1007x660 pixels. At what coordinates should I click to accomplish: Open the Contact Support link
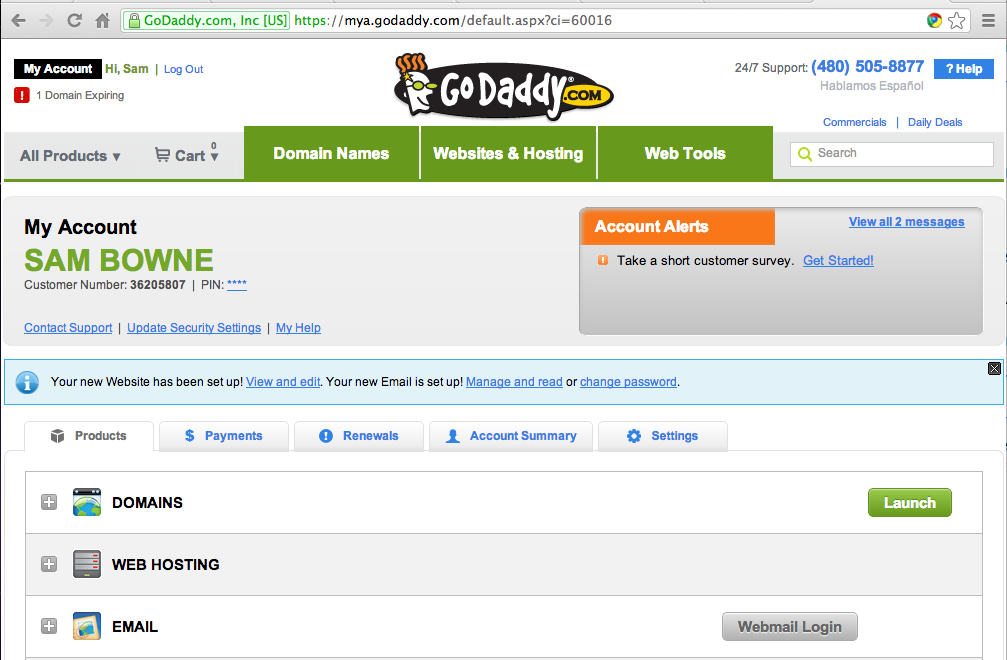[68, 327]
